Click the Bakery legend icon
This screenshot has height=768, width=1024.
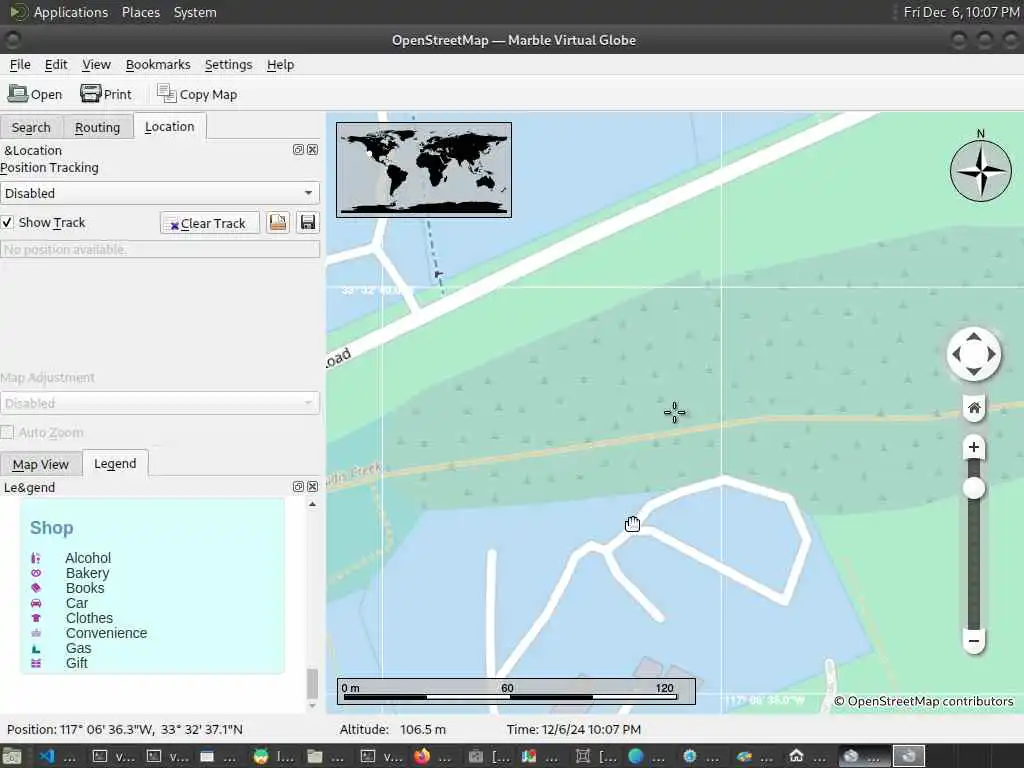point(36,573)
